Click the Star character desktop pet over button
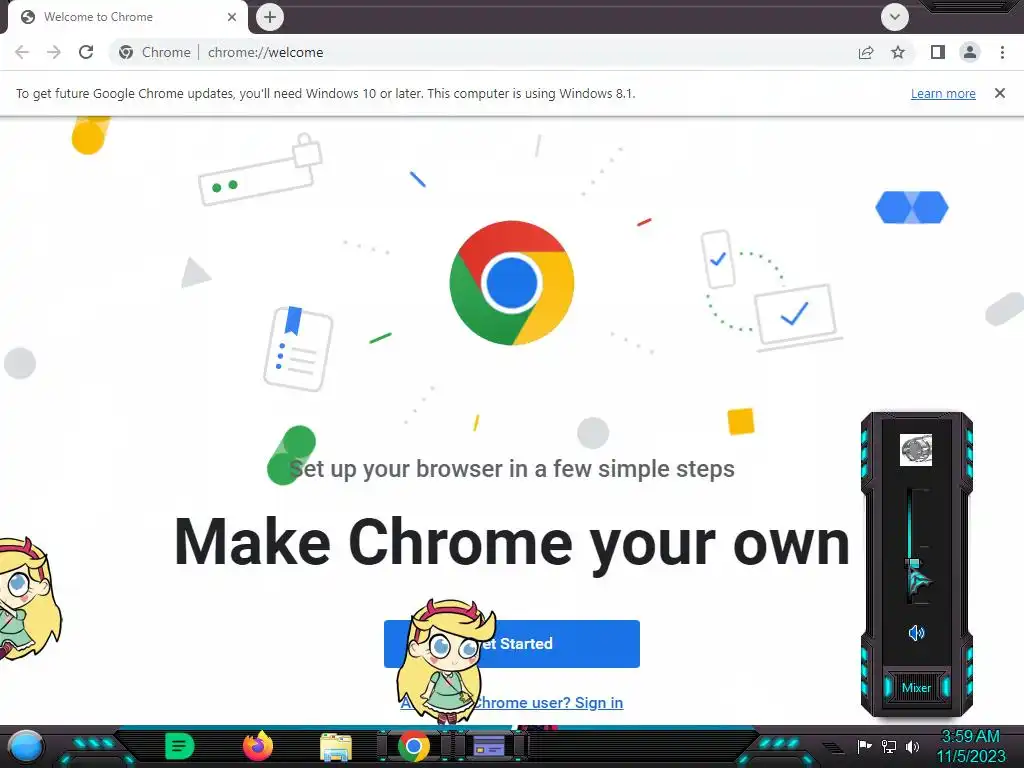The image size is (1024, 768). click(x=445, y=661)
